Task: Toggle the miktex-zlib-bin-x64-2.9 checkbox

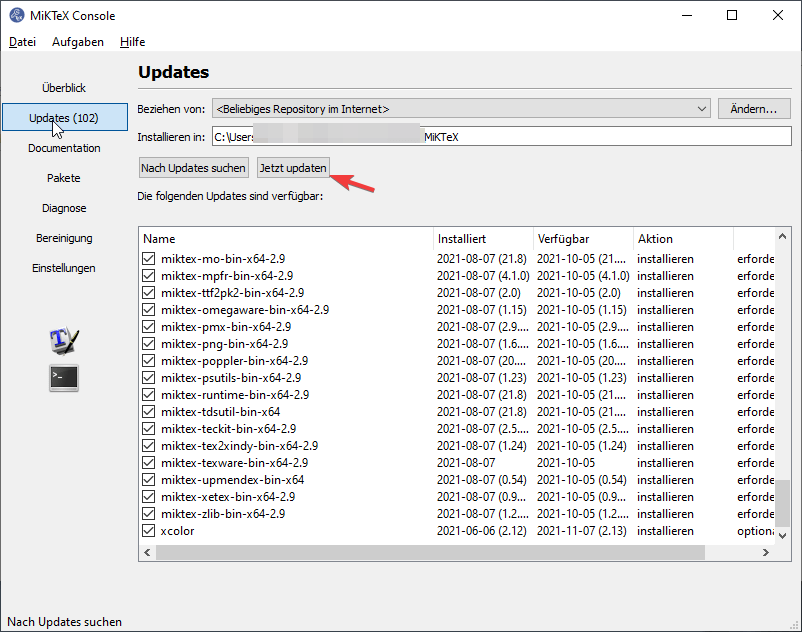Action: click(x=149, y=514)
